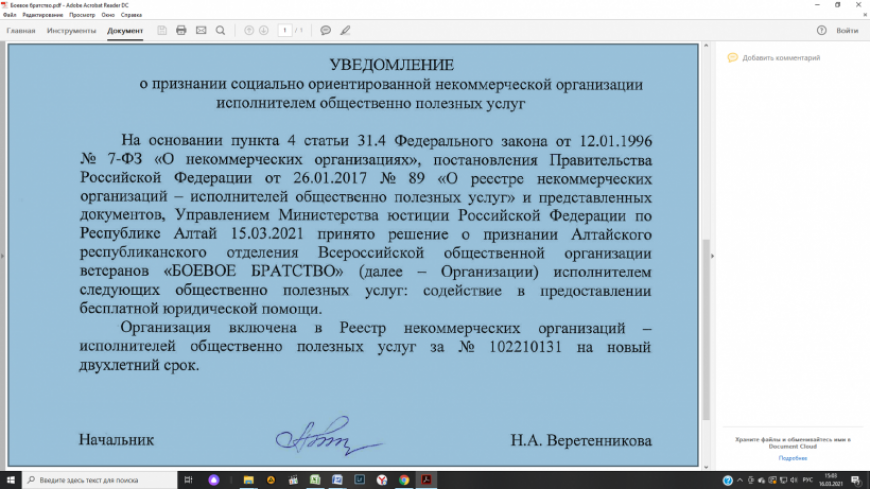
Task: Click the Adobe Acrobat Reader taskbar icon
Action: [x=426, y=480]
